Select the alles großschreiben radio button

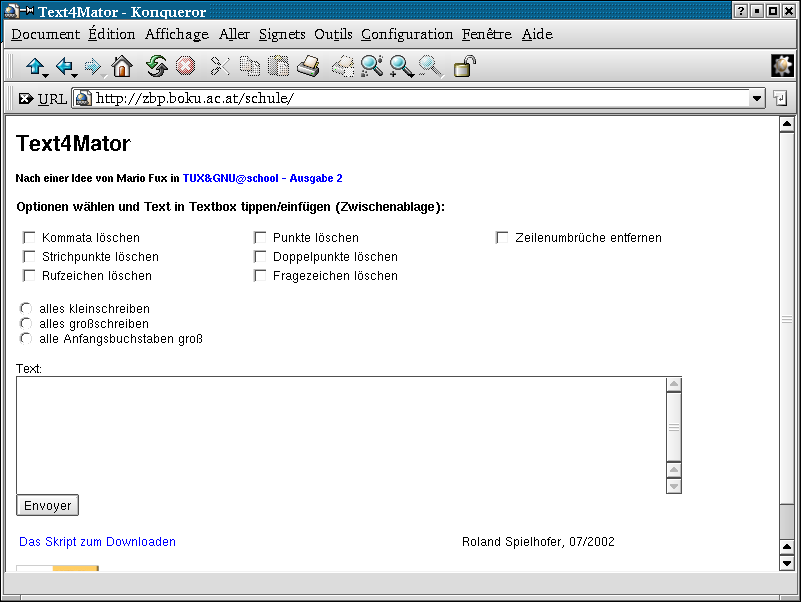(26, 324)
